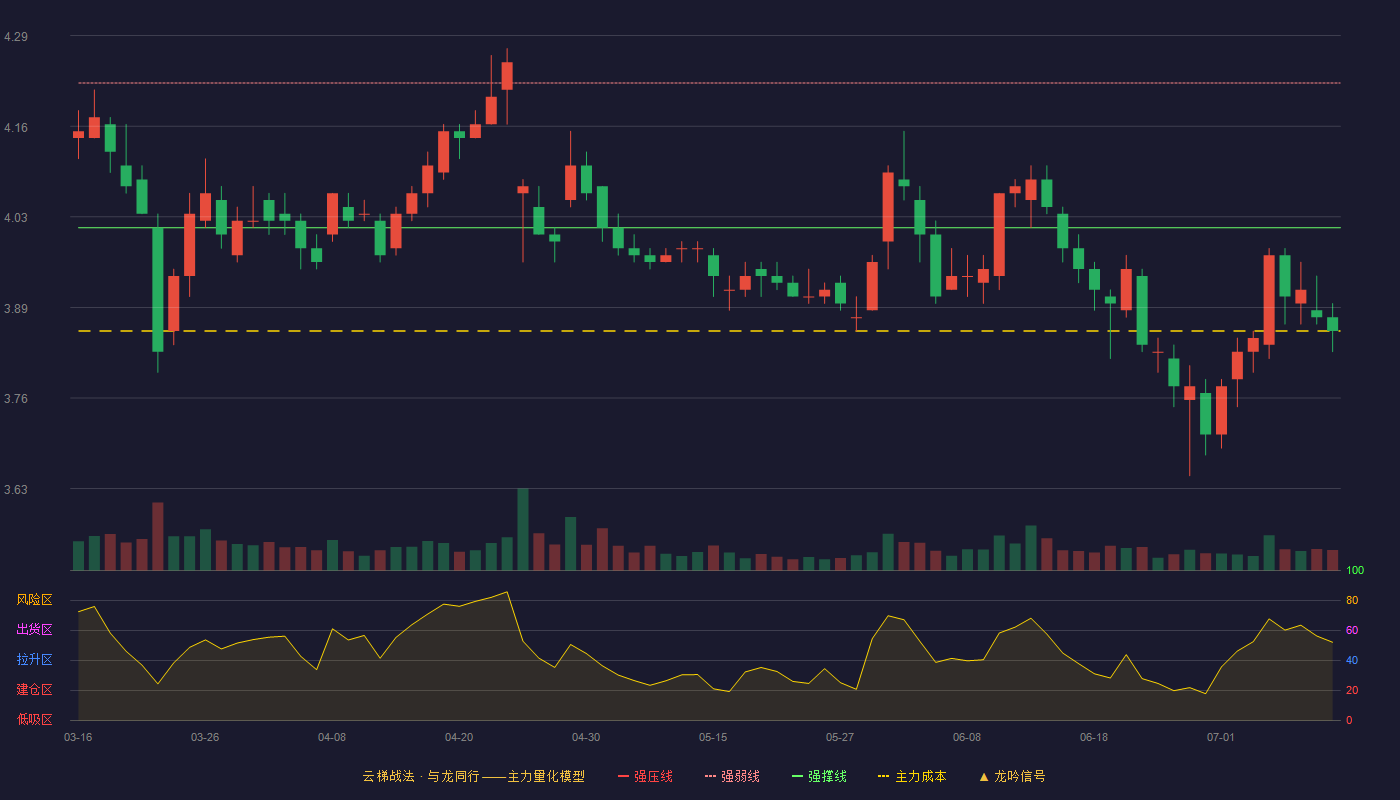This screenshot has height=800, width=1400.
Task: Click the 05-15 date label
Action: pyautogui.click(x=713, y=737)
